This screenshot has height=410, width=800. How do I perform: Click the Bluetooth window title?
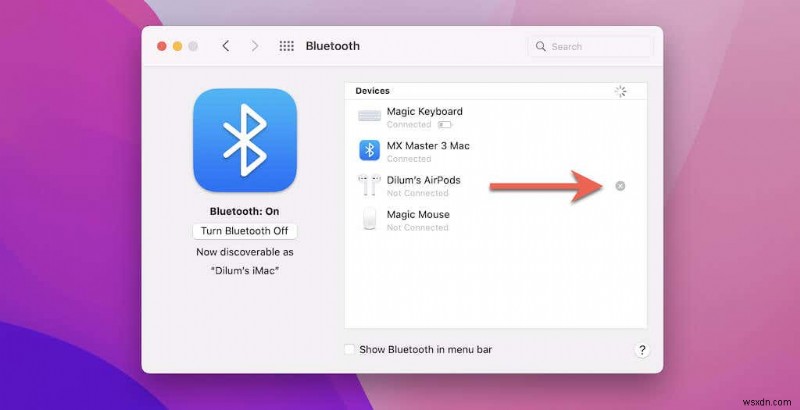(333, 46)
